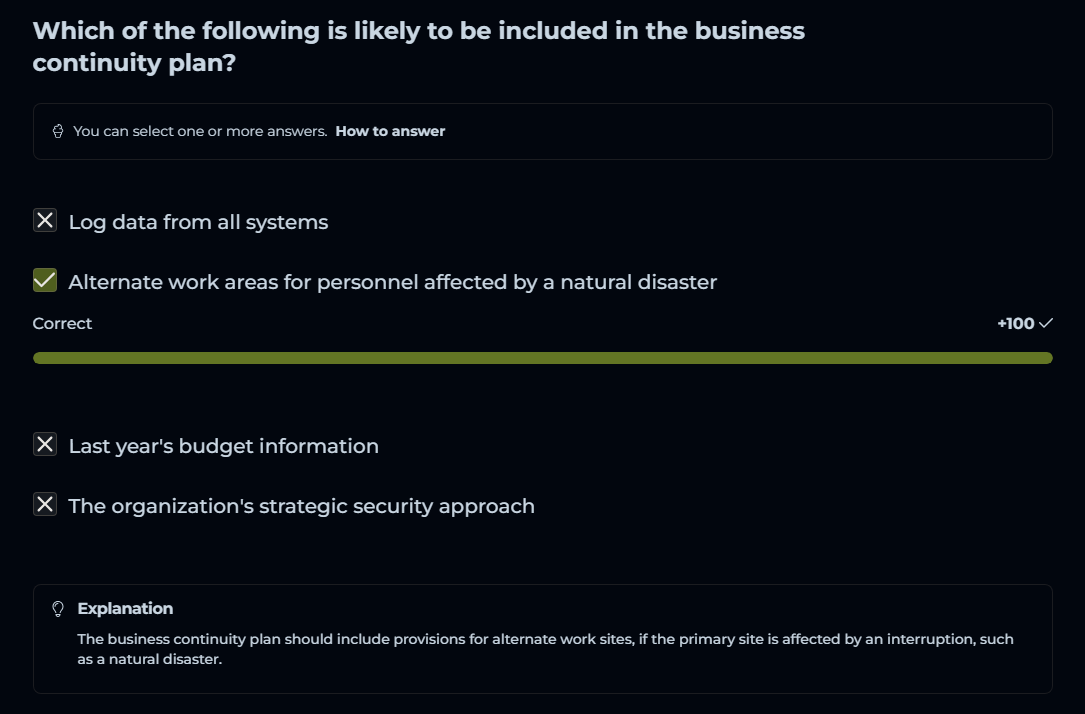1085x714 pixels.
Task: Click the empty area of the answer hint box
Action: click(x=750, y=131)
